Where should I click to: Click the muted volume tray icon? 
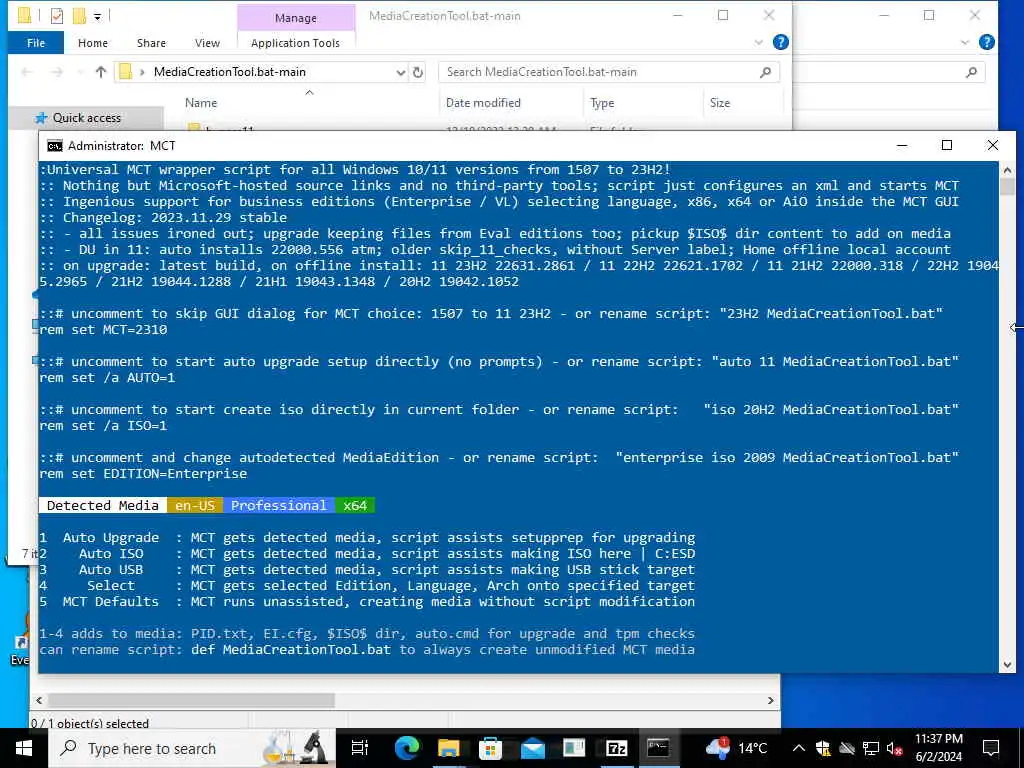(x=894, y=748)
